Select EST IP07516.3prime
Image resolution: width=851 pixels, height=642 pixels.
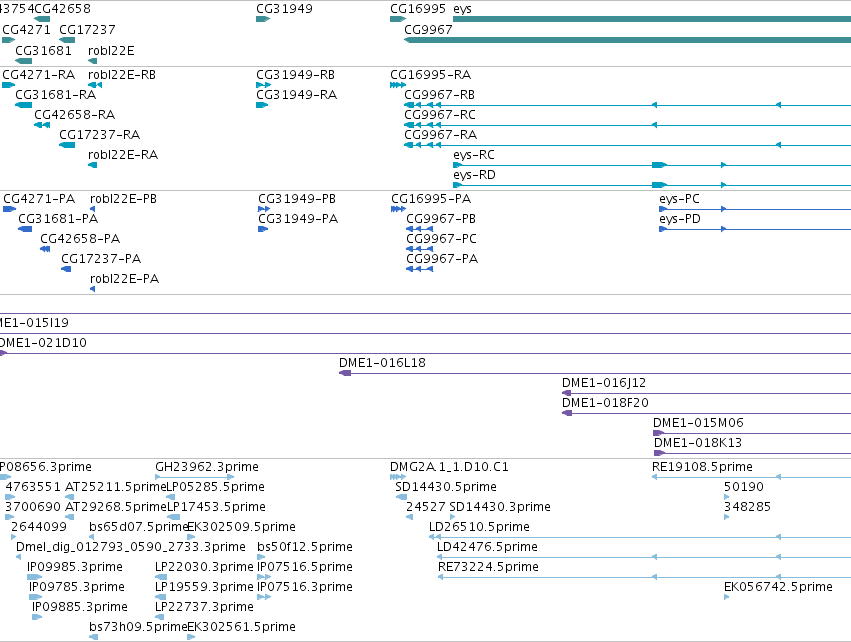coord(305,587)
